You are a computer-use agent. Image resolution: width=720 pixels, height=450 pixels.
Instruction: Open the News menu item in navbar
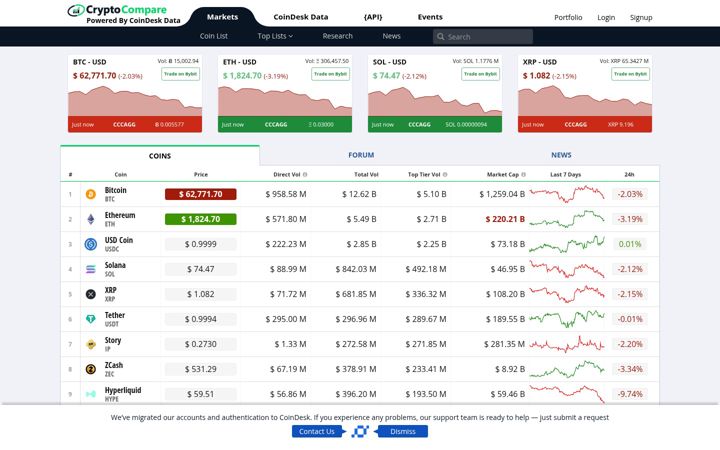click(x=391, y=36)
